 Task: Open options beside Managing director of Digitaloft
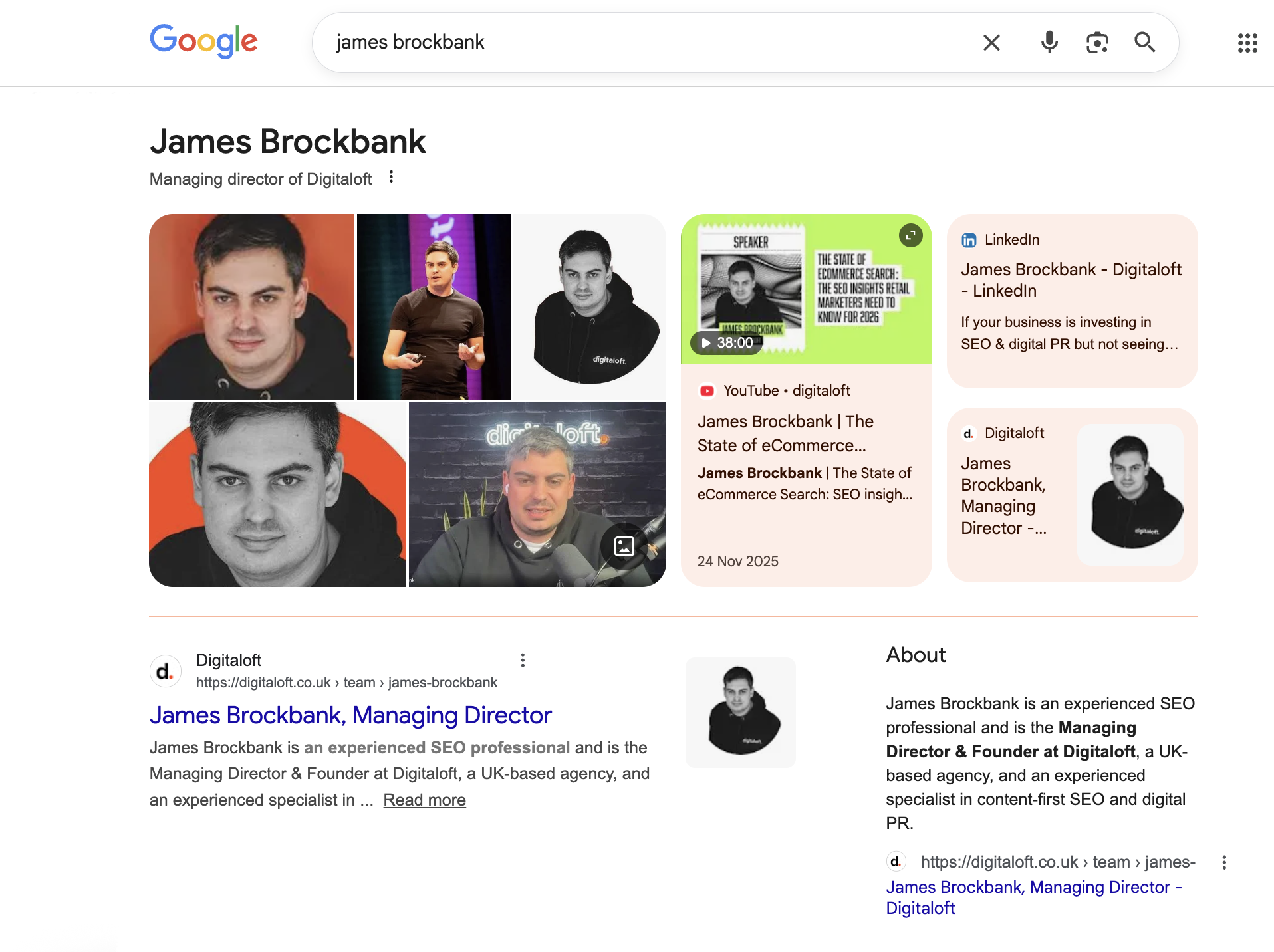coord(391,177)
